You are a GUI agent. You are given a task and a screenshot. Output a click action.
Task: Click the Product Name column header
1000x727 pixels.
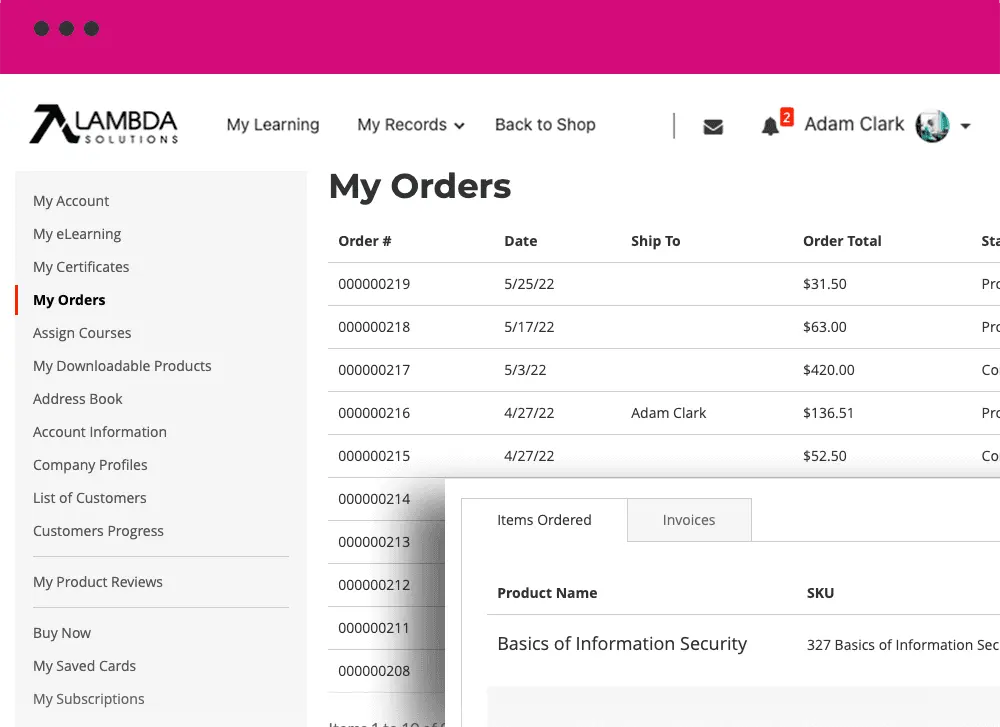click(547, 593)
